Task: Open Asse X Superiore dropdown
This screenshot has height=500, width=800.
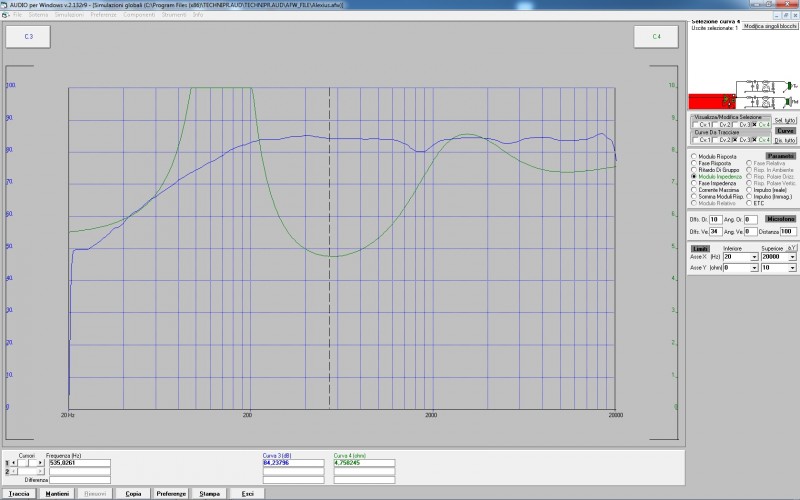Action: (x=792, y=257)
